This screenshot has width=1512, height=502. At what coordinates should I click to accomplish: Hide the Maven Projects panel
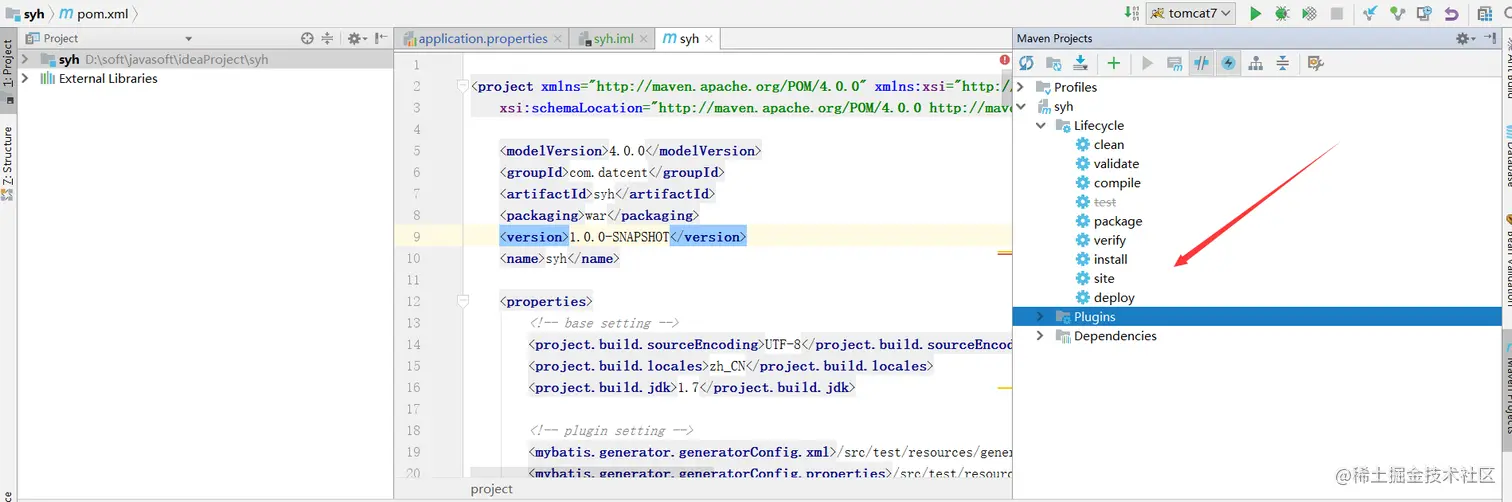pos(1488,38)
